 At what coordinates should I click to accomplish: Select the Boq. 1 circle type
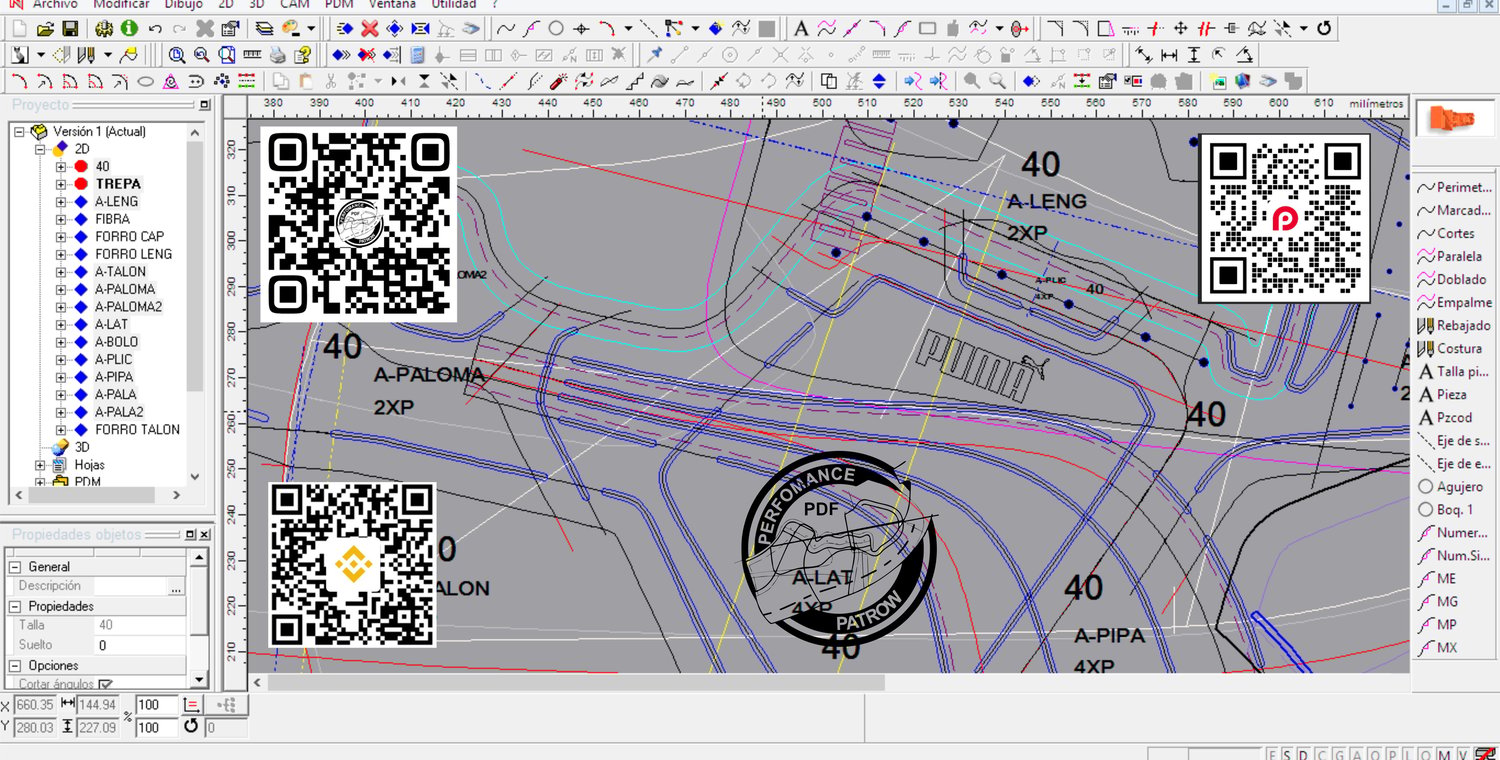coord(1445,510)
